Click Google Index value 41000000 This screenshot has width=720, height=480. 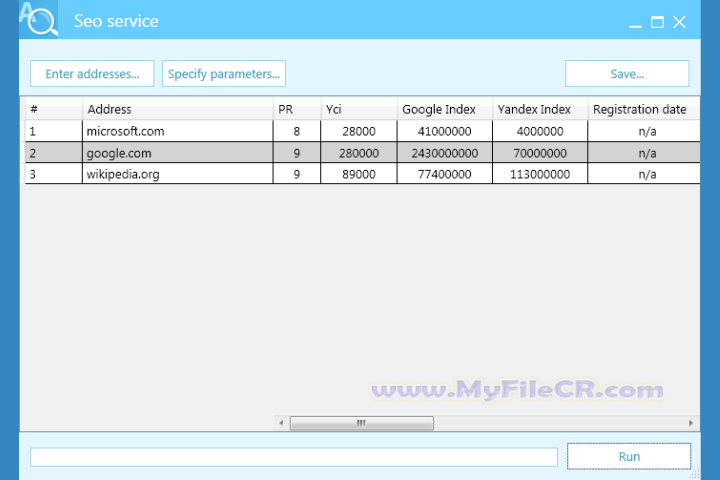[x=444, y=131]
